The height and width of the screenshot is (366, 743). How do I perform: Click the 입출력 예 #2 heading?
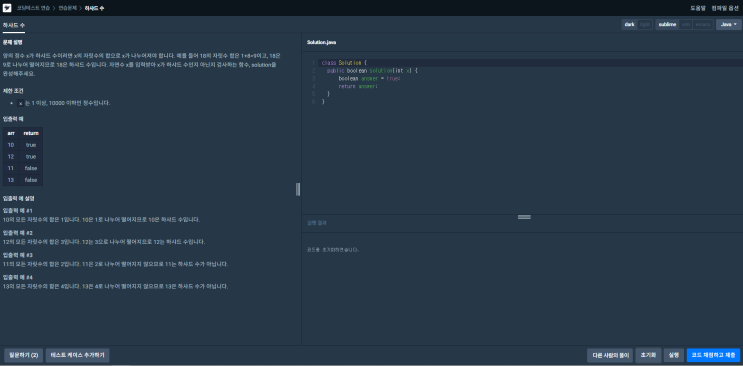pyautogui.click(x=18, y=233)
